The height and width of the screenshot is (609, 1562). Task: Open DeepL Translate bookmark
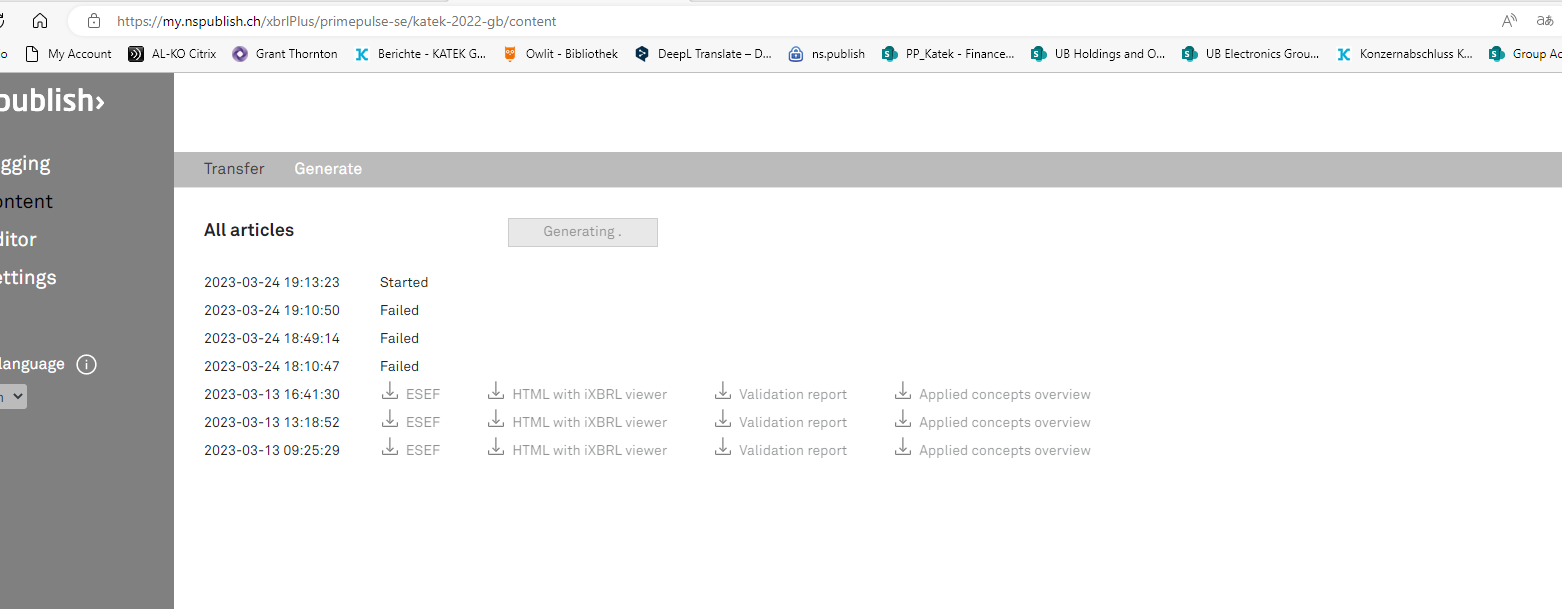click(x=703, y=54)
